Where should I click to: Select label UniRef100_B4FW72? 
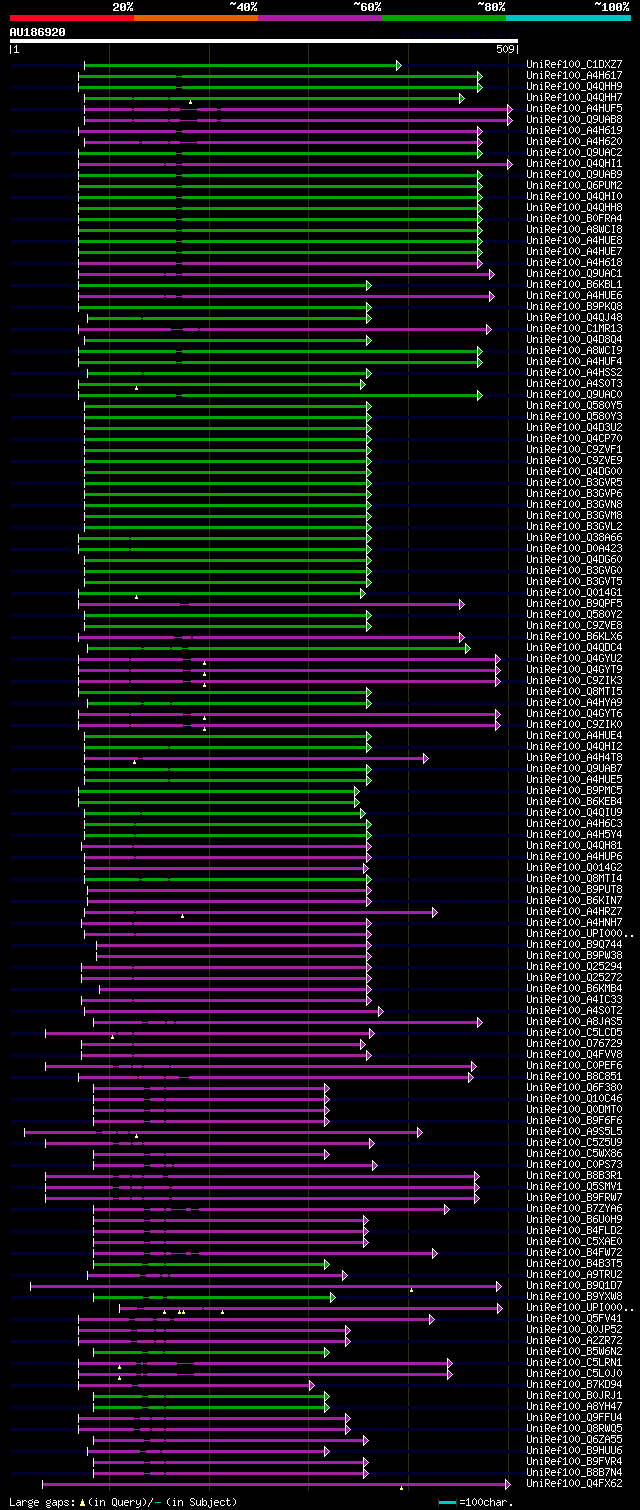(574, 1253)
